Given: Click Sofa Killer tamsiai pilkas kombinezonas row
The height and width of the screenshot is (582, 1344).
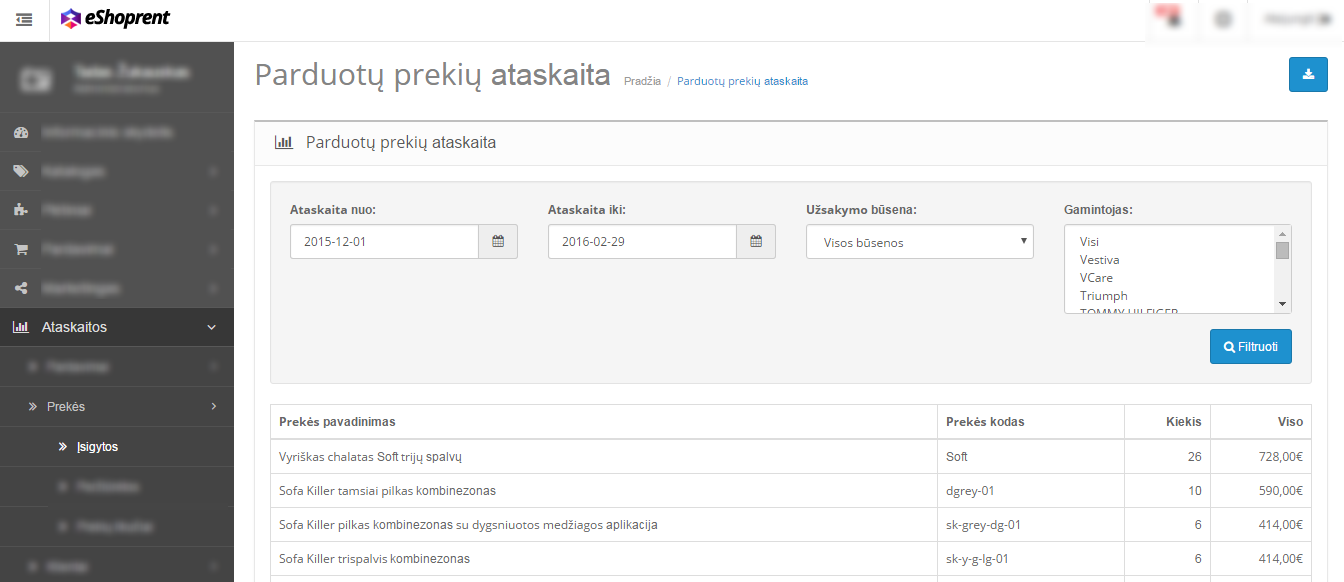Looking at the screenshot, I should point(790,491).
